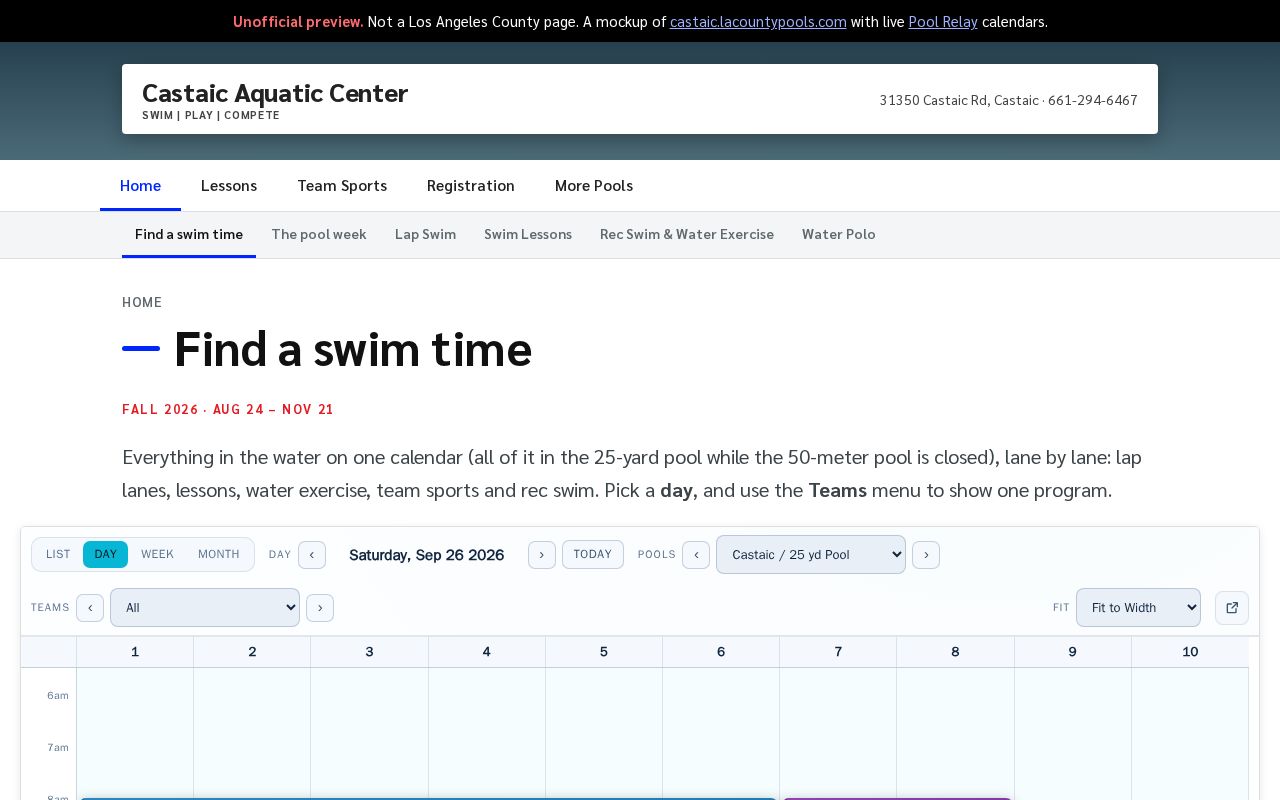Select previous pool arrow
Image resolution: width=1280 pixels, height=800 pixels.
(x=696, y=555)
